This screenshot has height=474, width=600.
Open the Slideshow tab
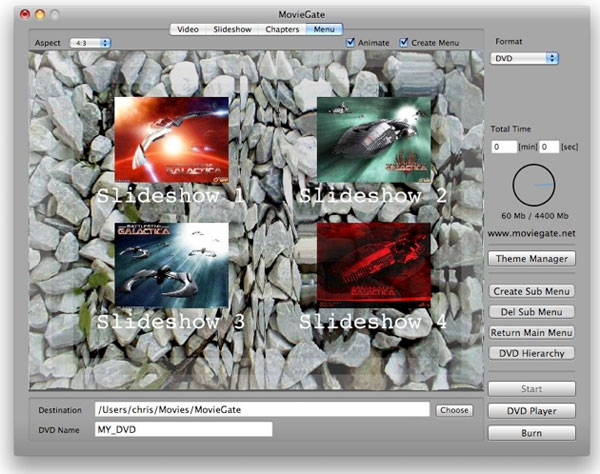pos(232,29)
